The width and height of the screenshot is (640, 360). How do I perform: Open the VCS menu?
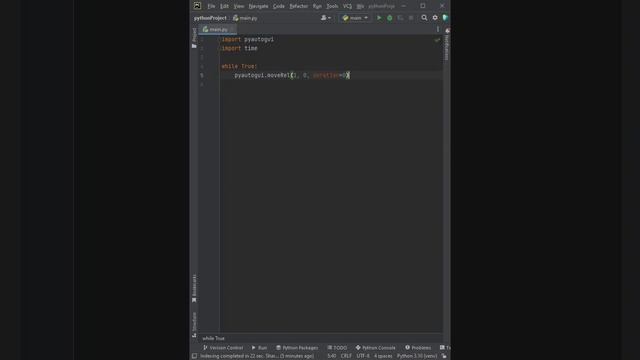click(347, 6)
